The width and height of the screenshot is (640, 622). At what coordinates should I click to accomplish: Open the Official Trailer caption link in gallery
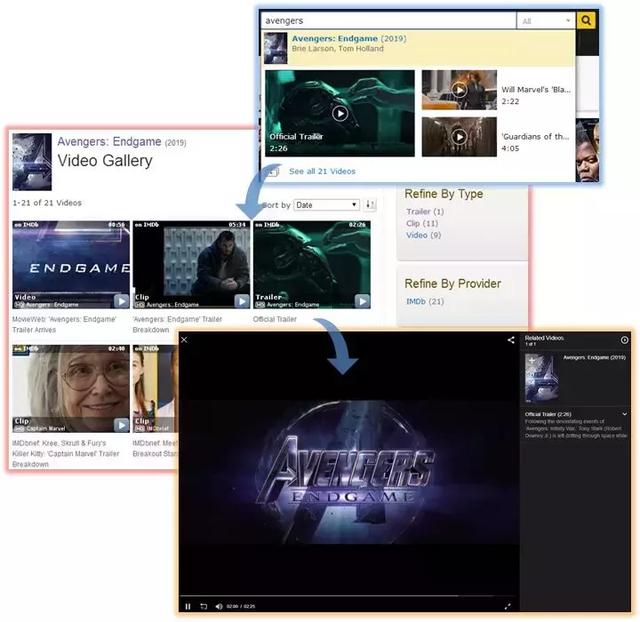pyautogui.click(x=275, y=319)
